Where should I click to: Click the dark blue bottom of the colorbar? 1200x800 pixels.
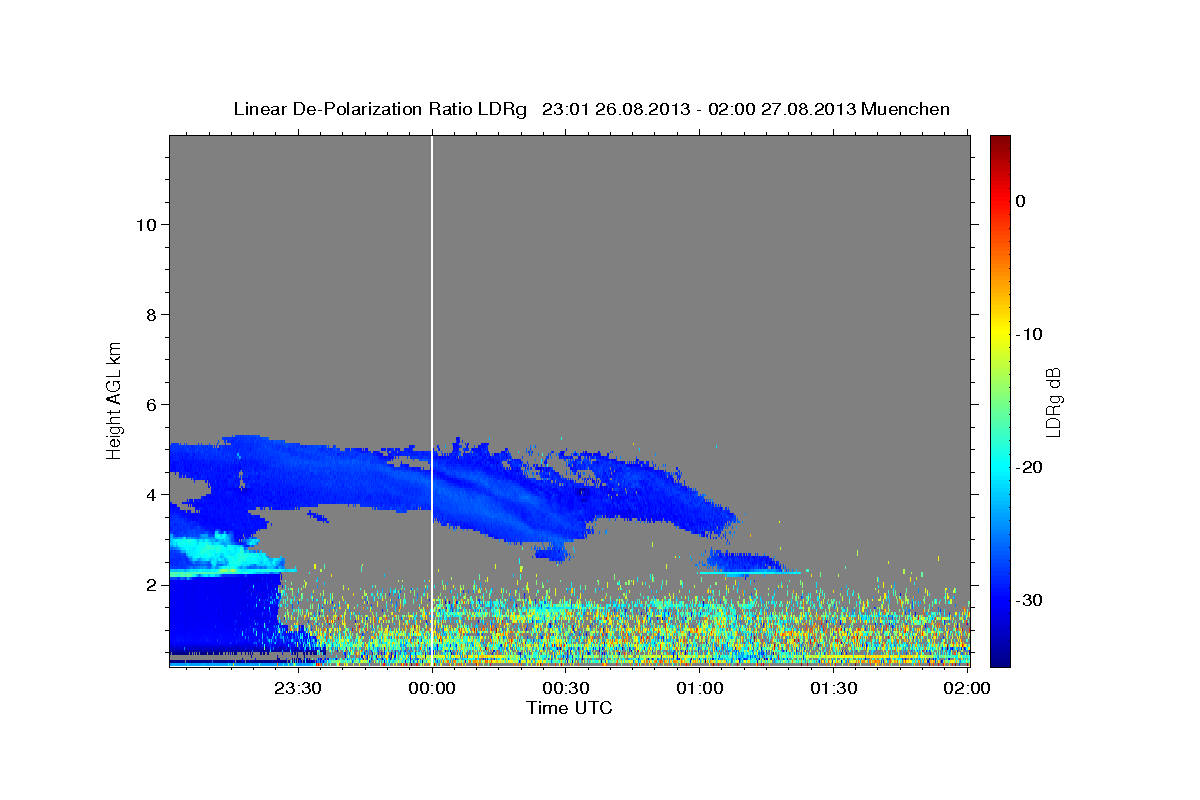[x=1000, y=658]
